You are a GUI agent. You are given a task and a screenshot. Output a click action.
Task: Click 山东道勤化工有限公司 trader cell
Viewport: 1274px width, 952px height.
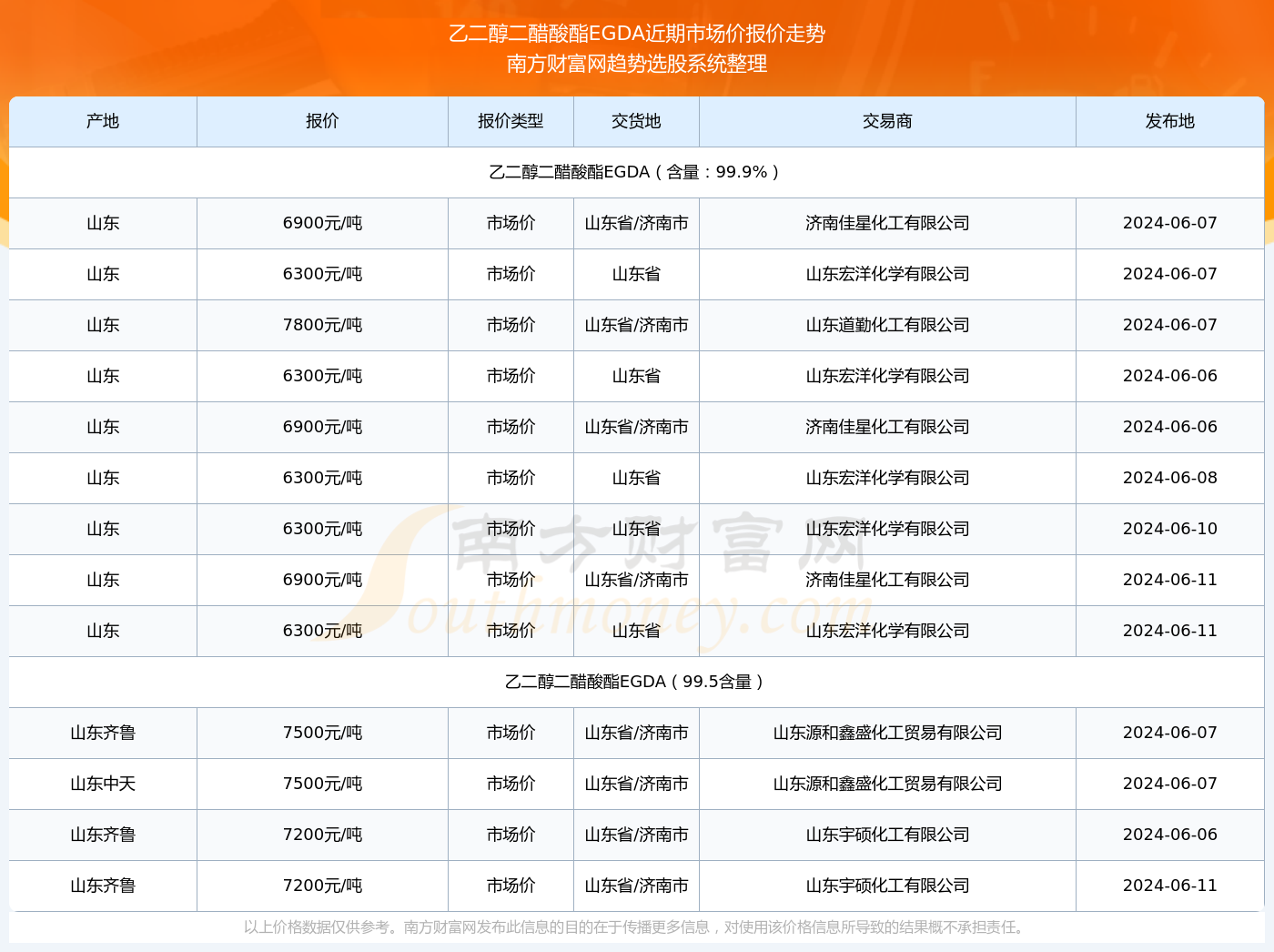click(x=887, y=325)
